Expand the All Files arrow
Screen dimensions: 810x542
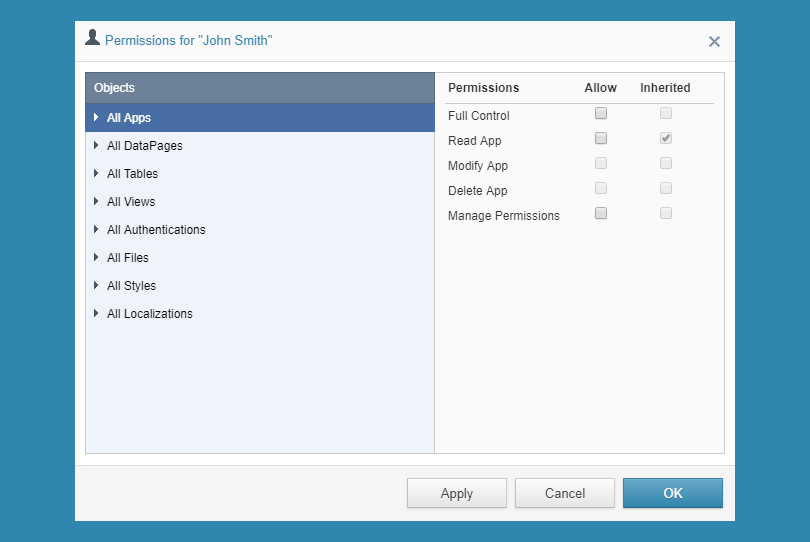coord(96,257)
